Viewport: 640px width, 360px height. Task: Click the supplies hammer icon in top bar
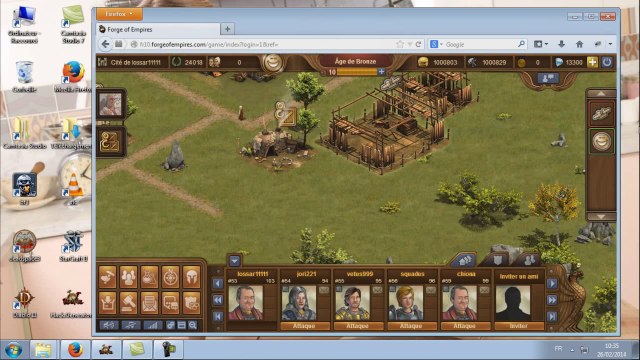[x=472, y=62]
